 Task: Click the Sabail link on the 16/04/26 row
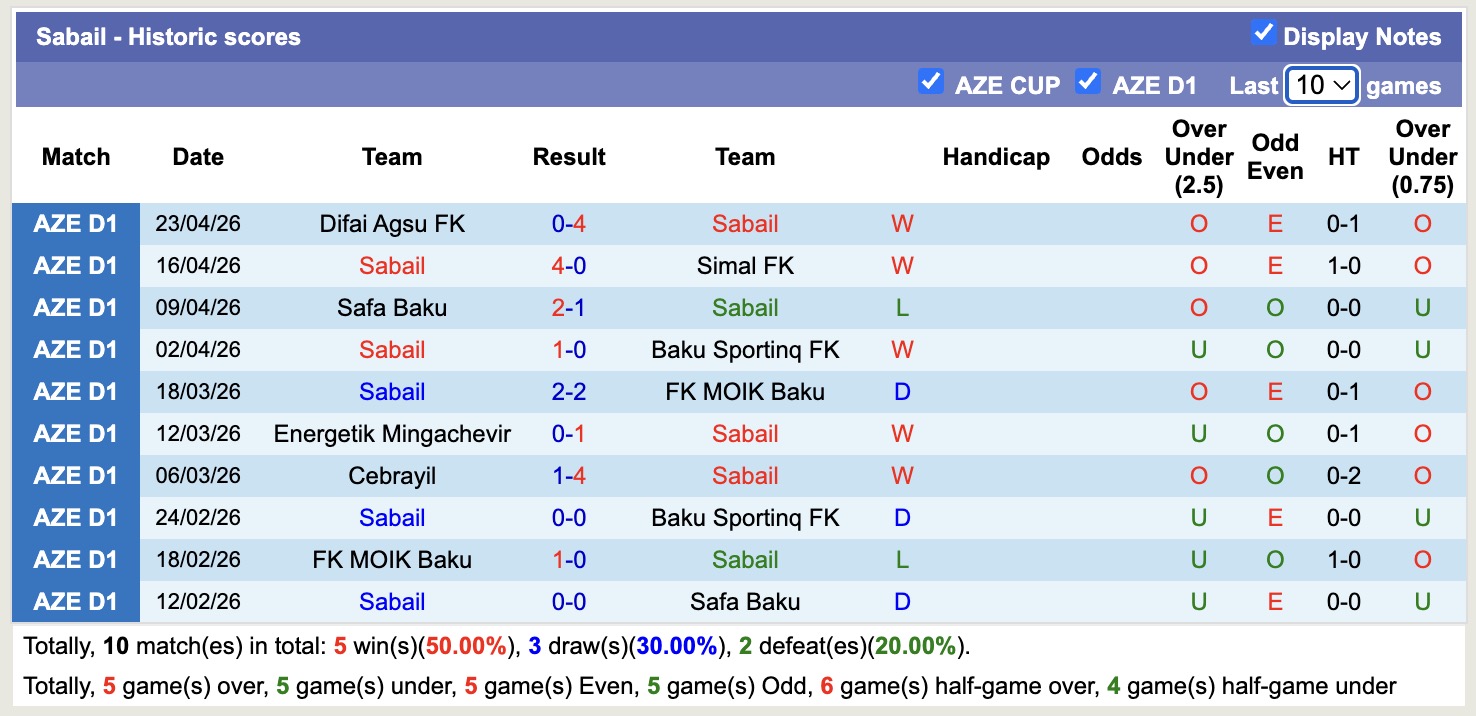click(x=391, y=265)
